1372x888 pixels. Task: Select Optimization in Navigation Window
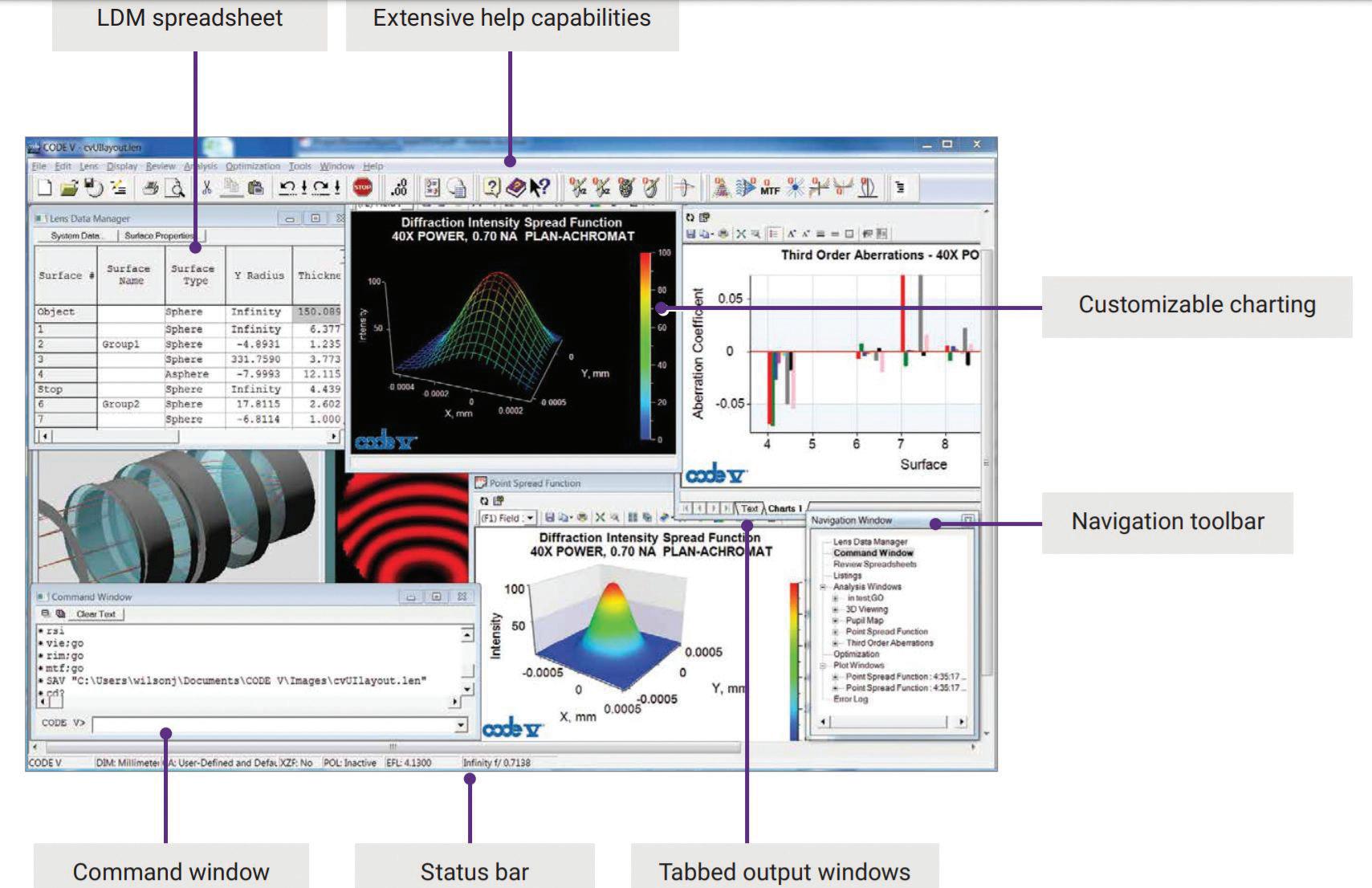coord(856,654)
